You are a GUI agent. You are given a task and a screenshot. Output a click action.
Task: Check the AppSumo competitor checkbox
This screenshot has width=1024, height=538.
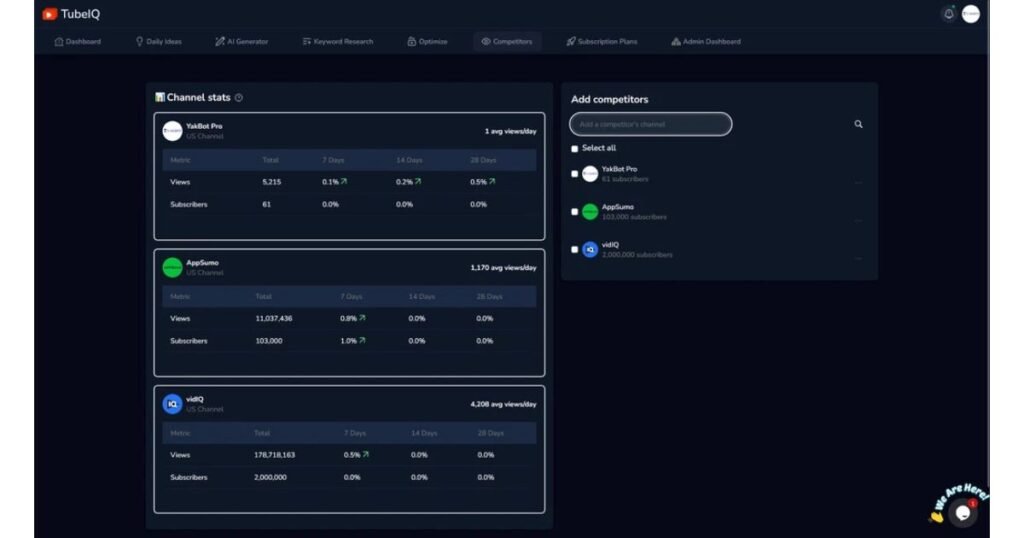click(575, 212)
